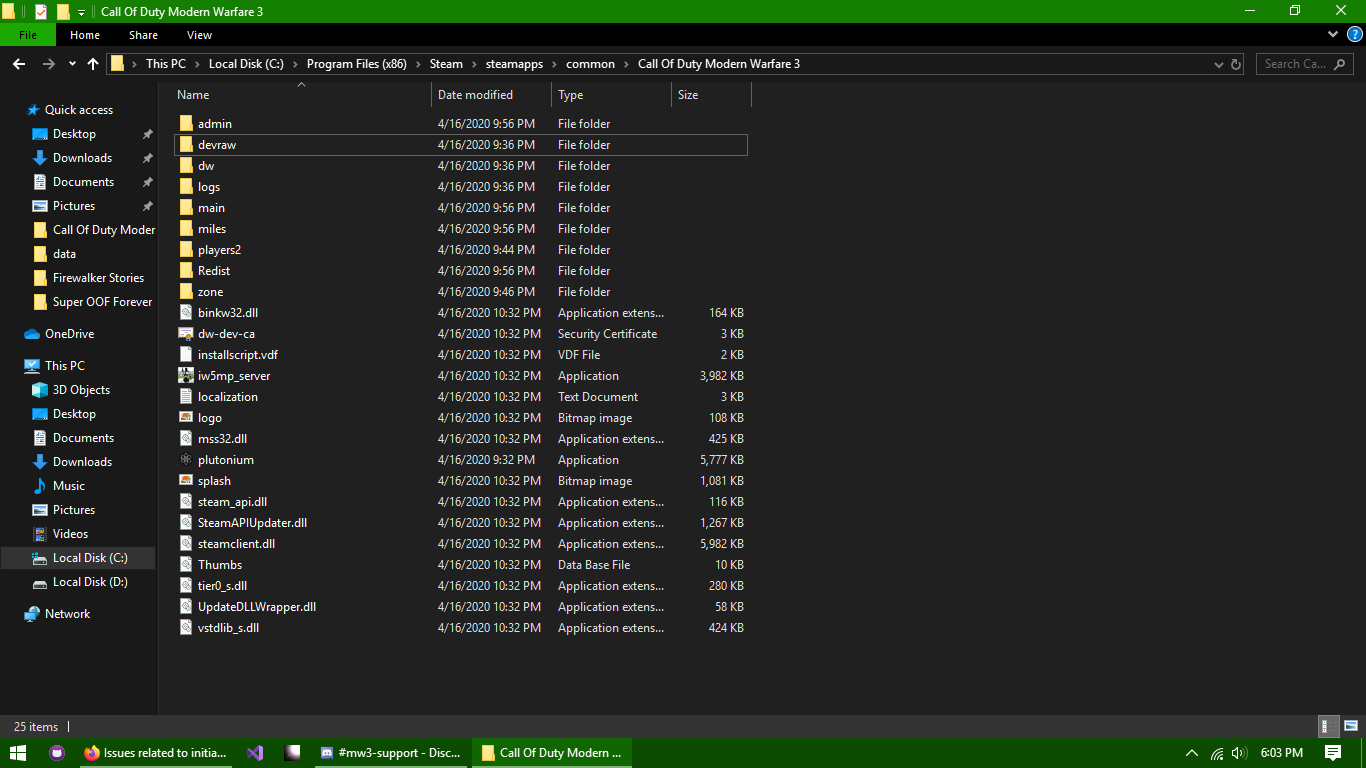1366x768 pixels.
Task: Select the splash bitmap file icon
Action: click(186, 481)
